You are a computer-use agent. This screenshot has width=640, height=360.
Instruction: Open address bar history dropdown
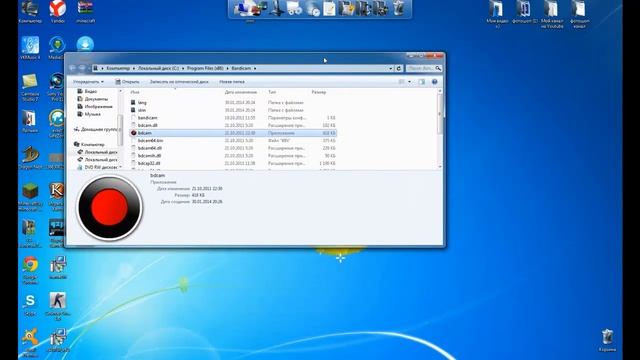click(391, 68)
